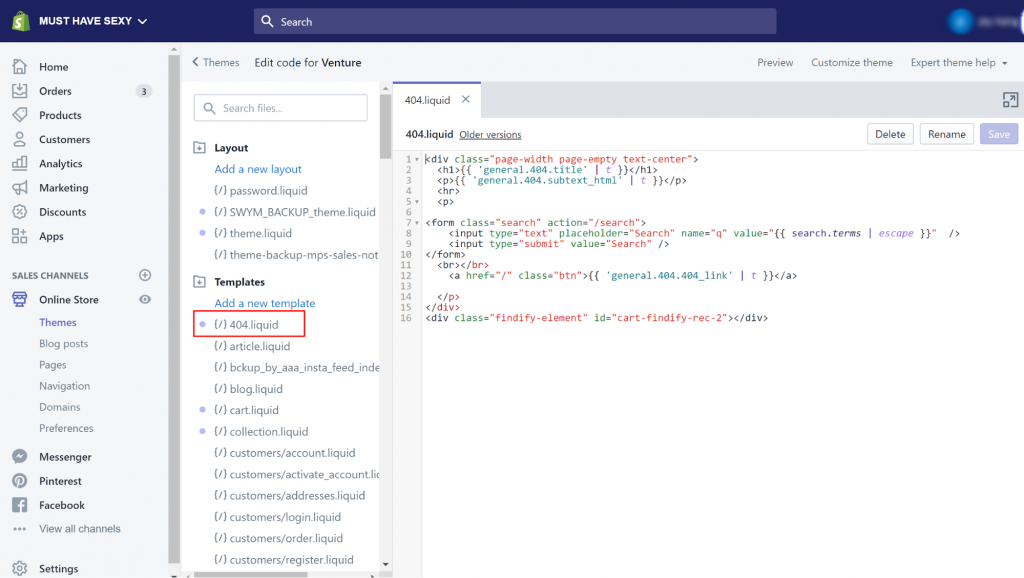
Task: View Online Store via eye icon
Action: point(145,300)
